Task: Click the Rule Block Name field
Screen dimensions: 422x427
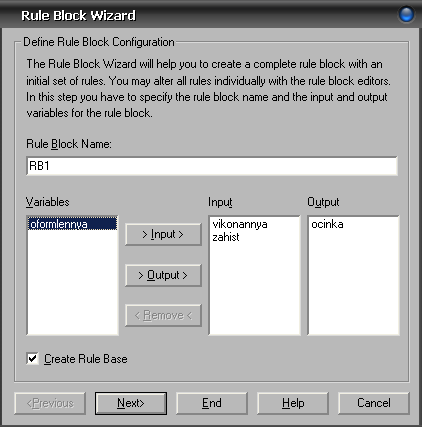Action: (x=212, y=166)
